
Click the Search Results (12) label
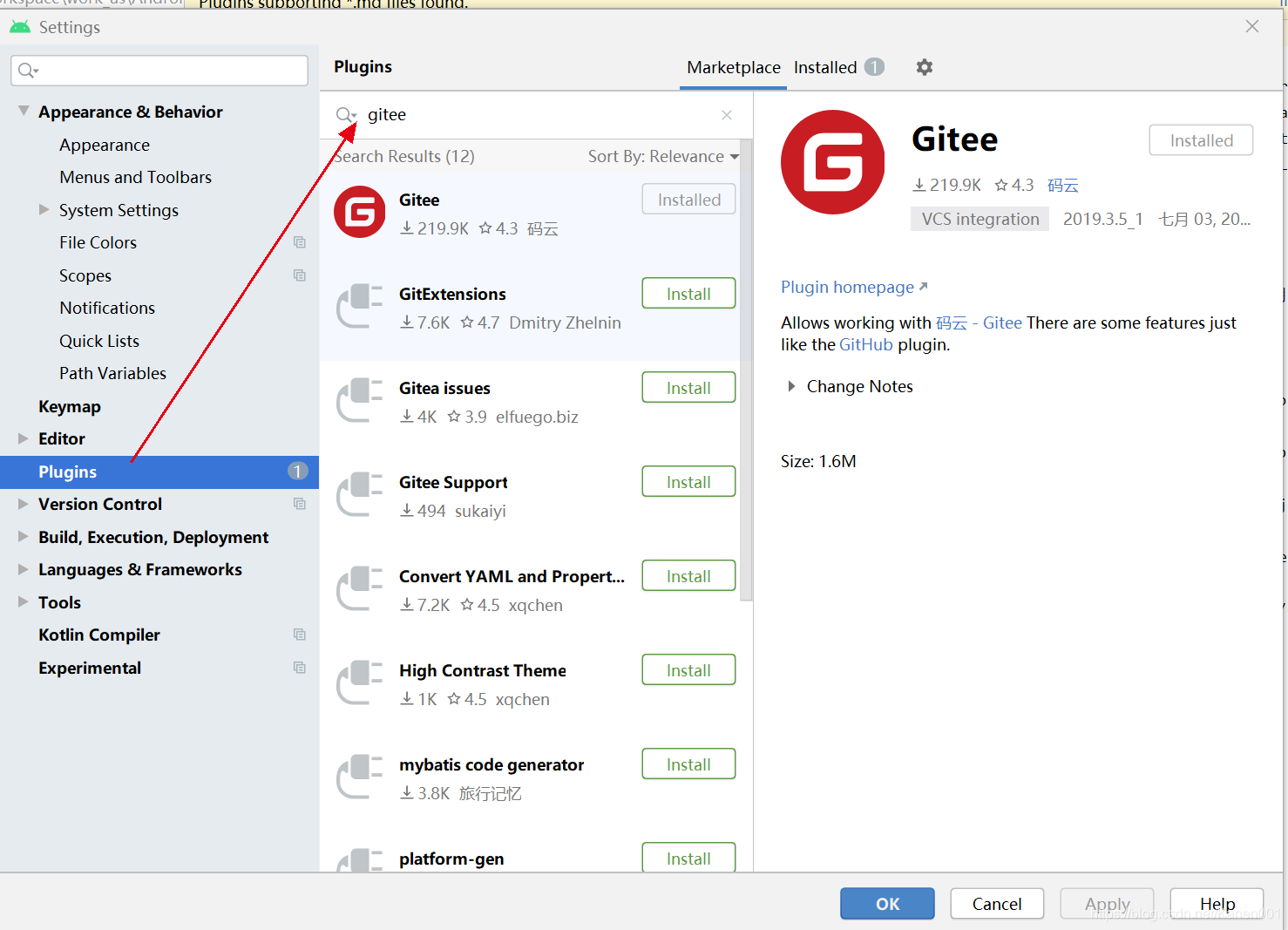406,156
